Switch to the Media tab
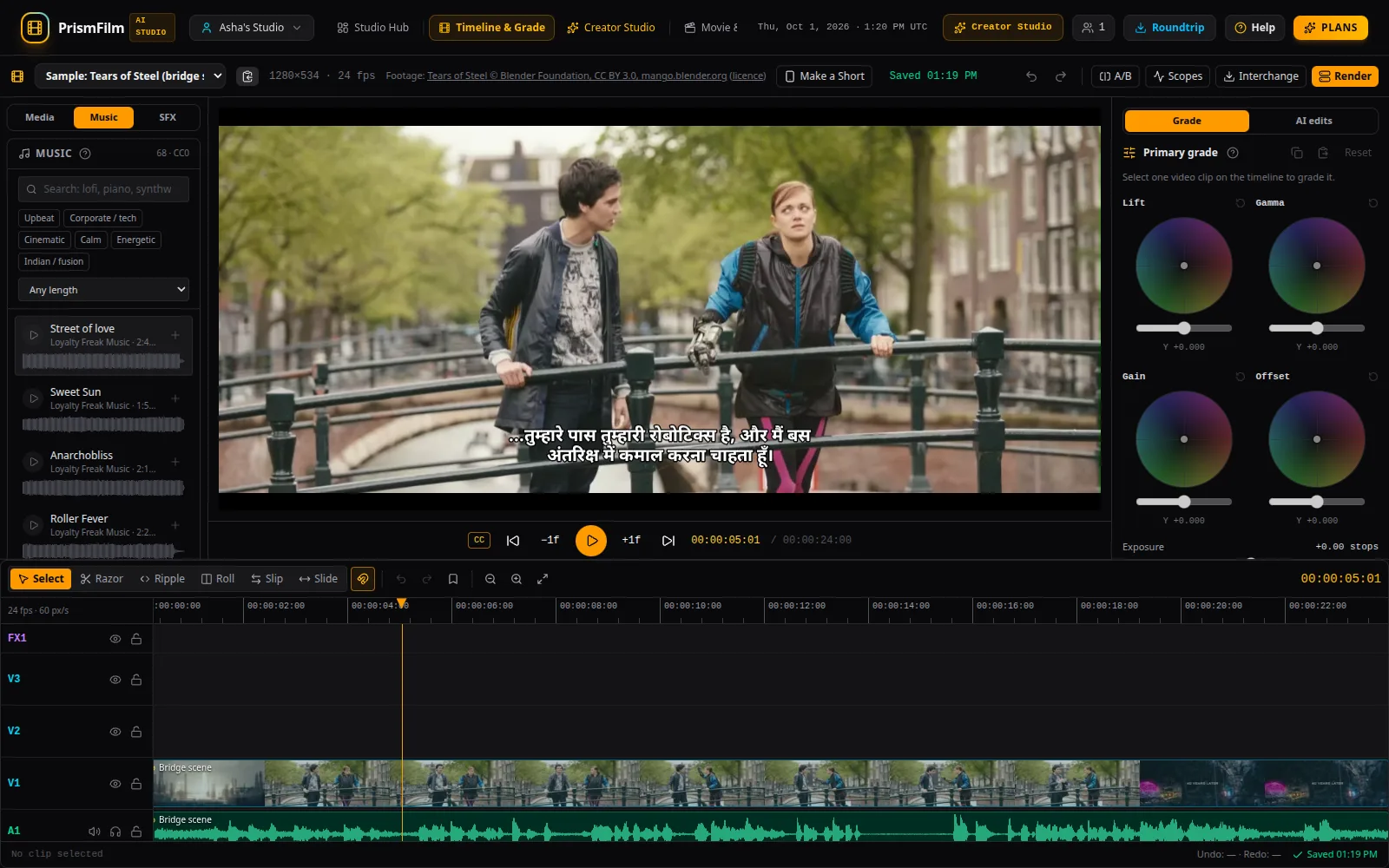This screenshot has height=868, width=1389. [x=40, y=117]
